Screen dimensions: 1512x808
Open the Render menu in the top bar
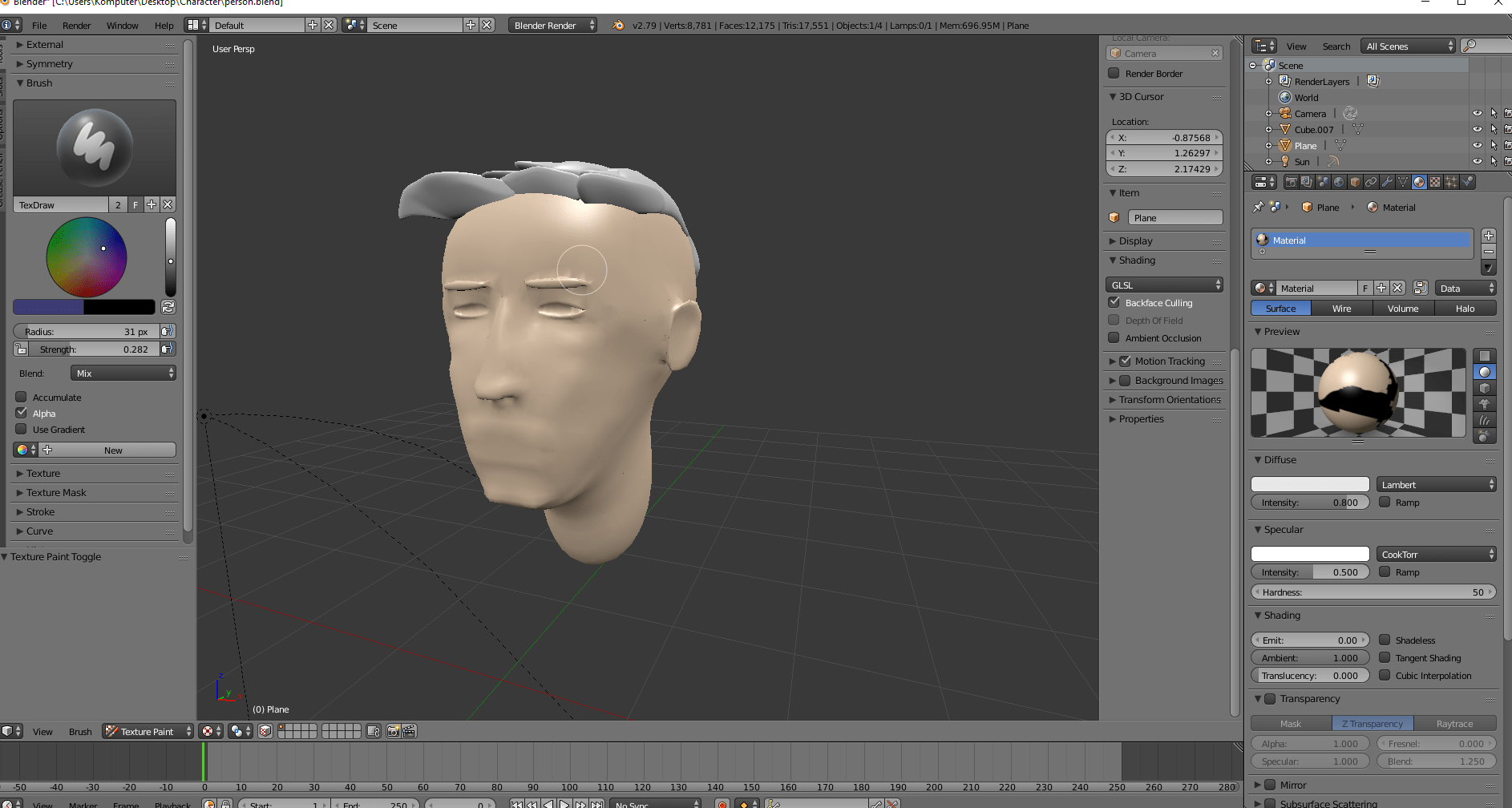(76, 25)
